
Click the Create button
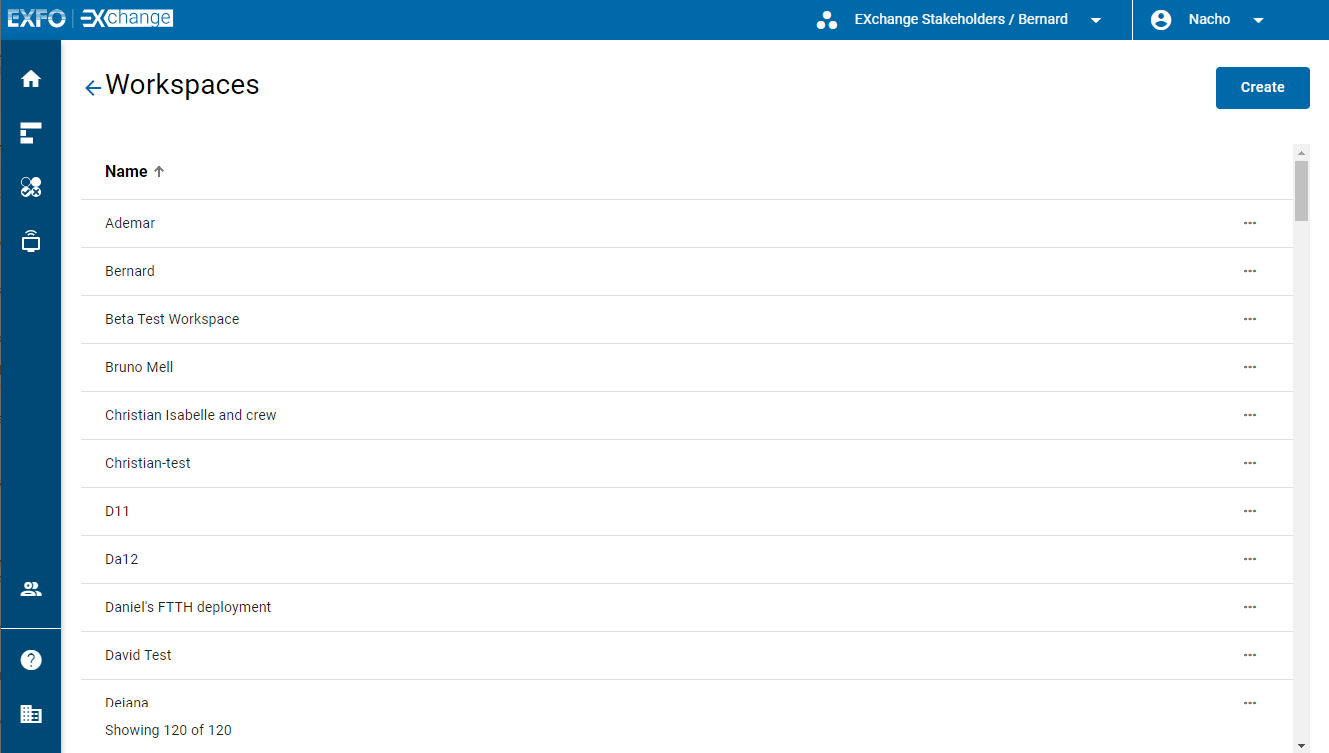(1262, 88)
